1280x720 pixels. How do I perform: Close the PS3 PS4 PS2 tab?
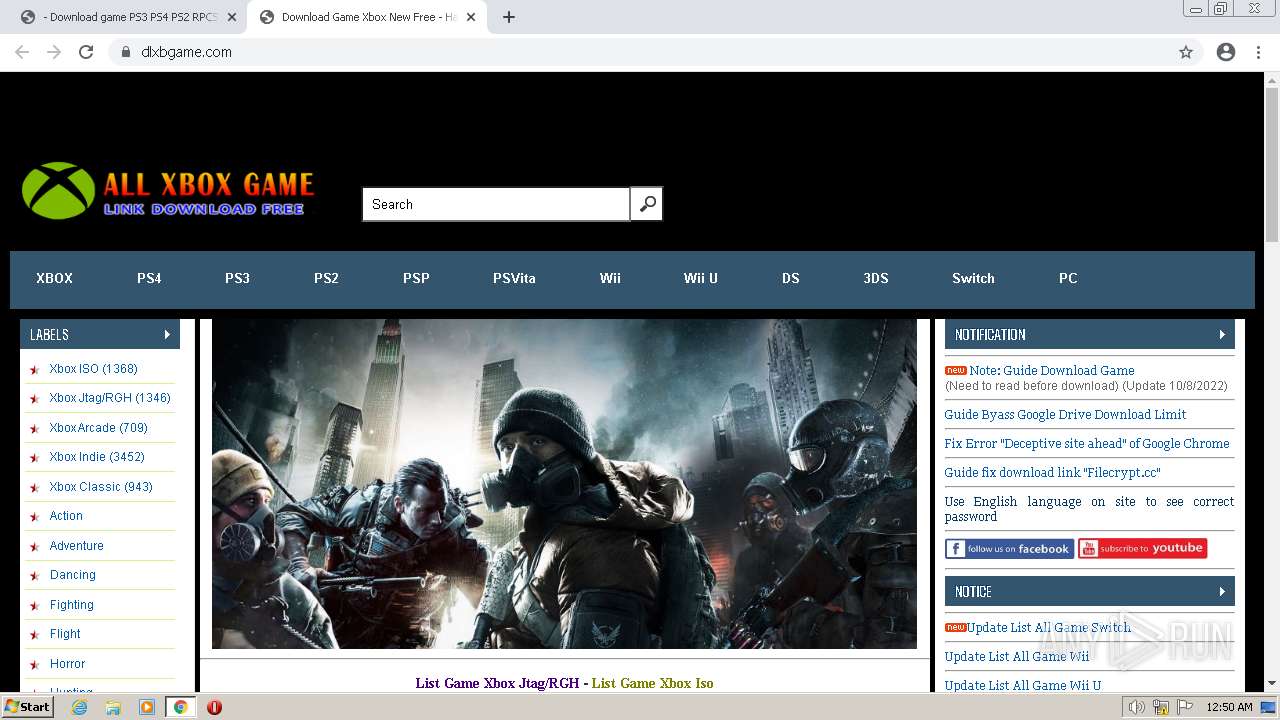232,17
